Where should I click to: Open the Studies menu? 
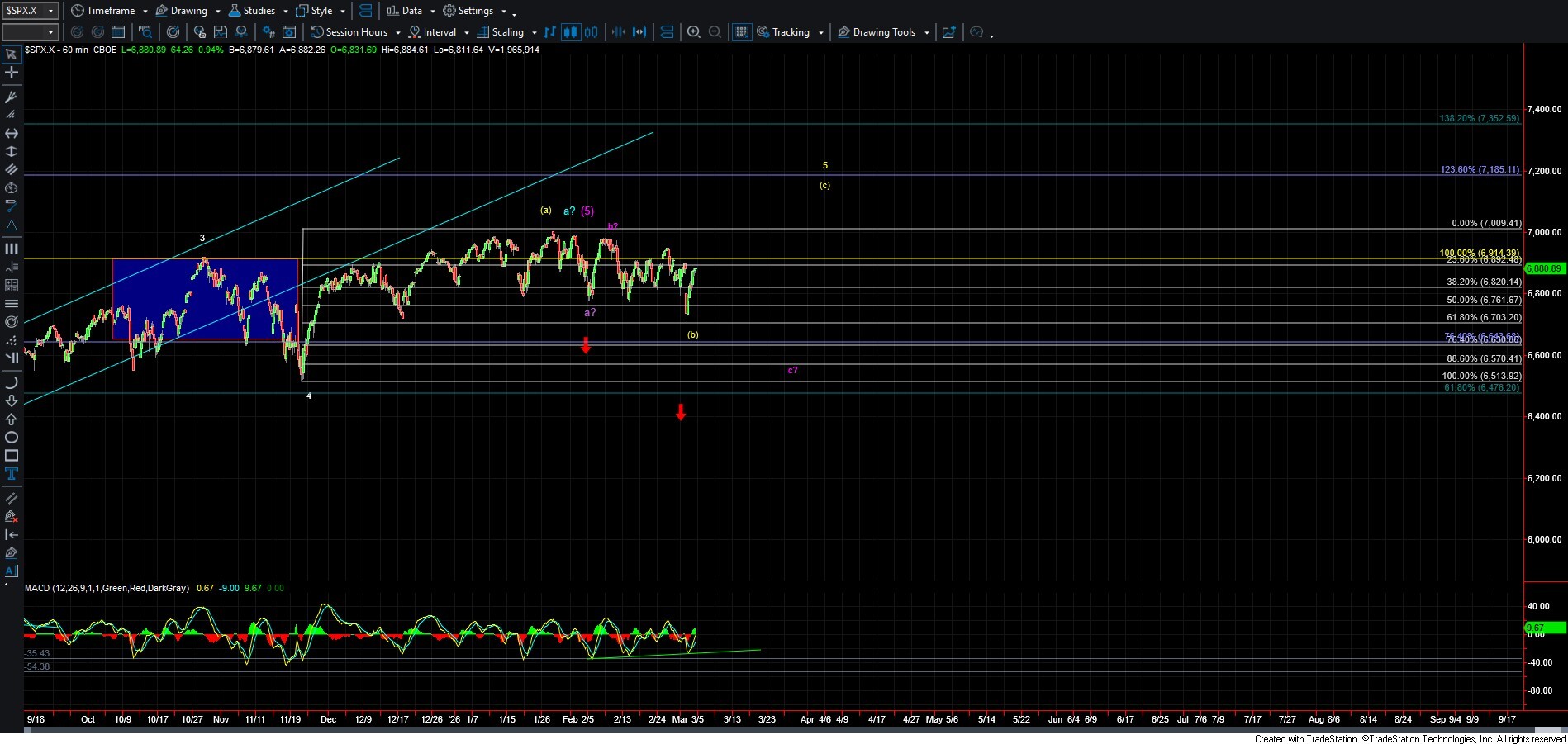(258, 11)
